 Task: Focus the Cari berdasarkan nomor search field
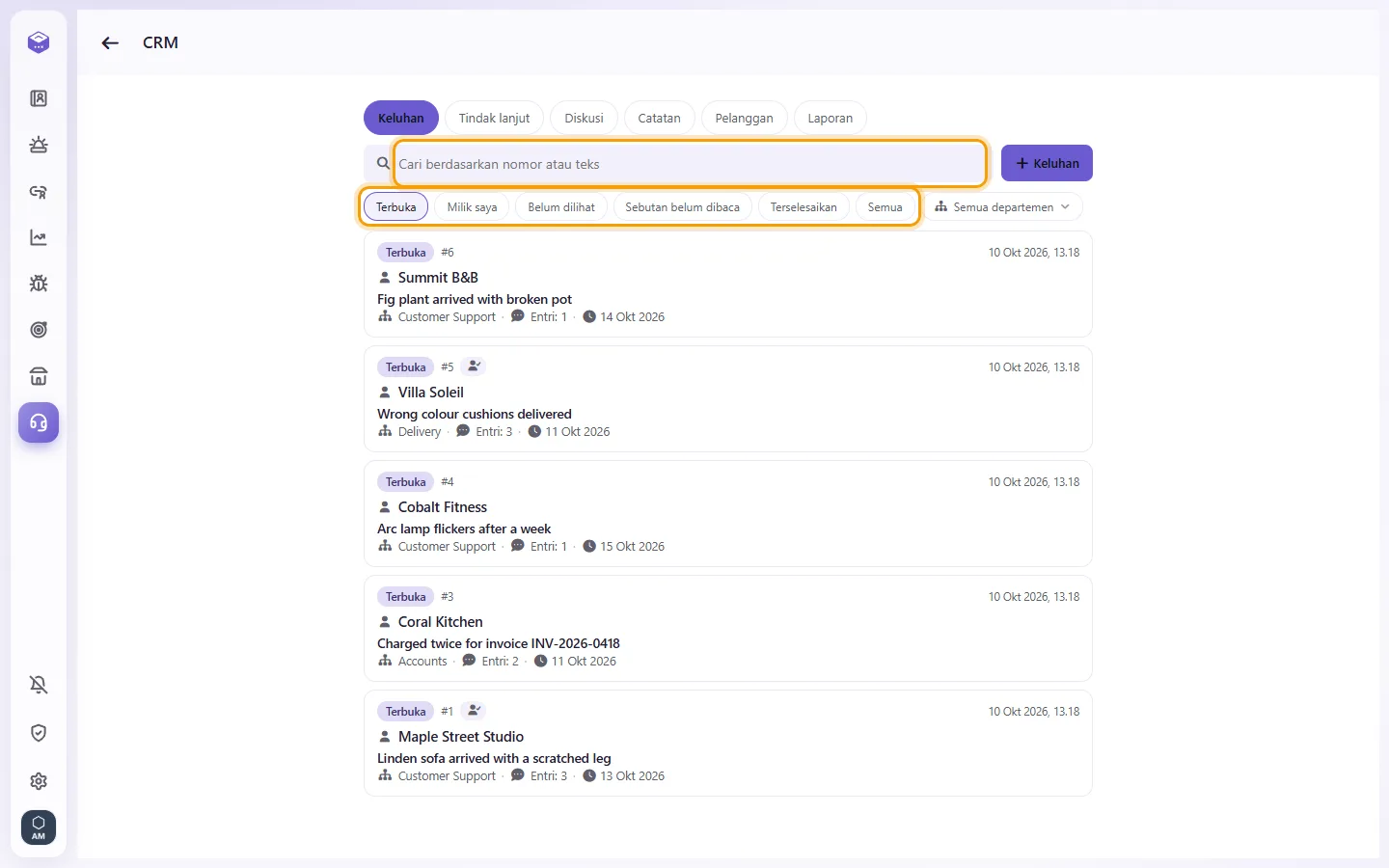[690, 164]
